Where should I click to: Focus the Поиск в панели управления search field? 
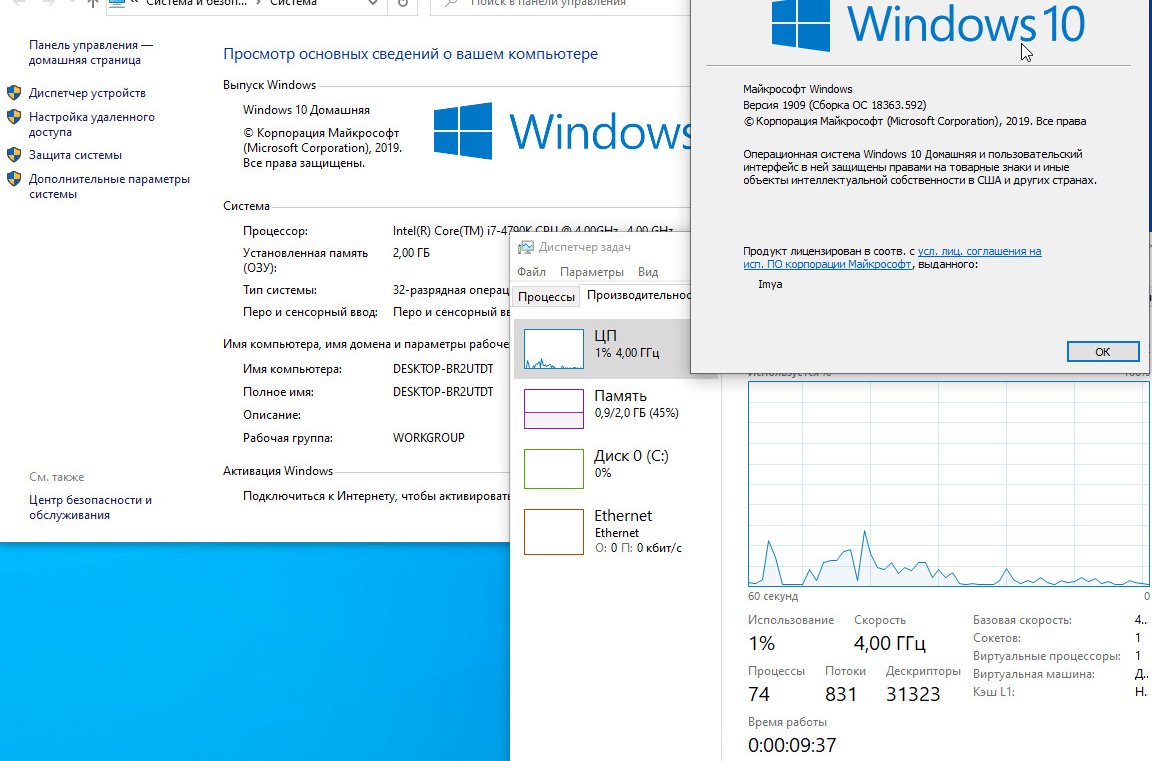tap(562, 4)
